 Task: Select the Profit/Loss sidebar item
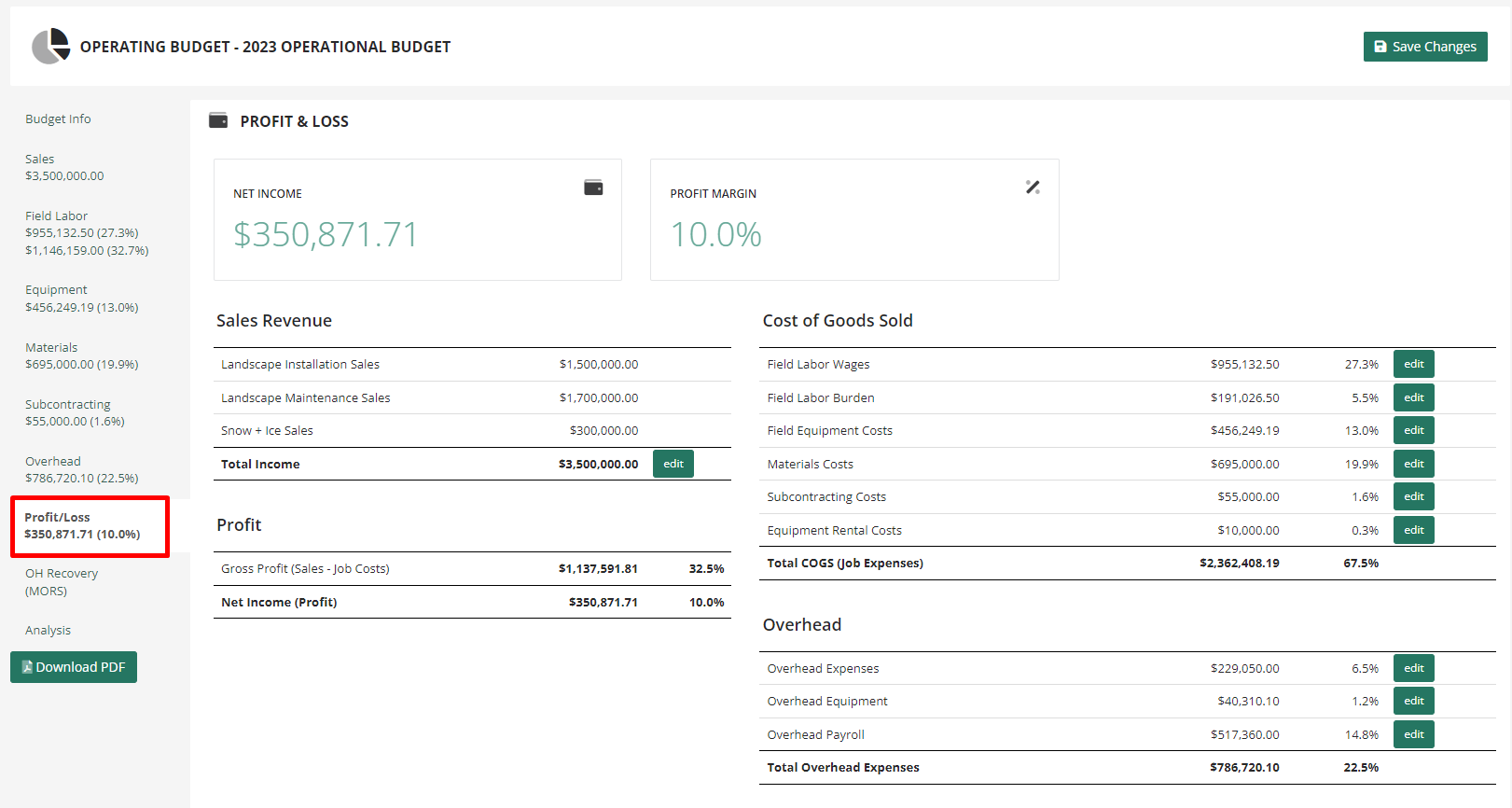90,526
